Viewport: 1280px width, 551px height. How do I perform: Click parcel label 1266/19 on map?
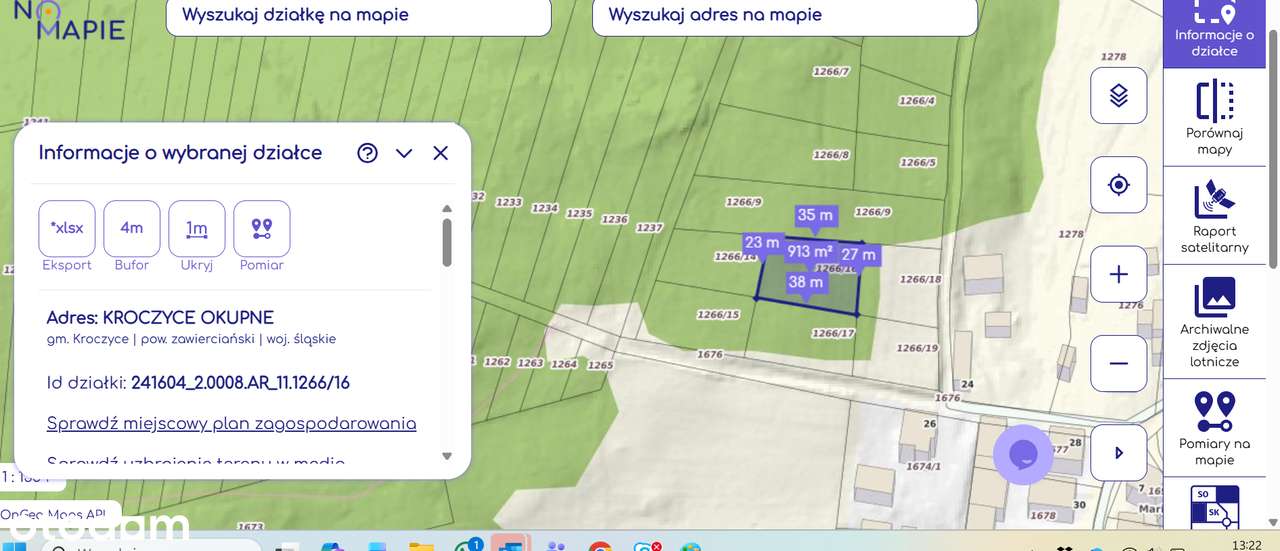(918, 348)
